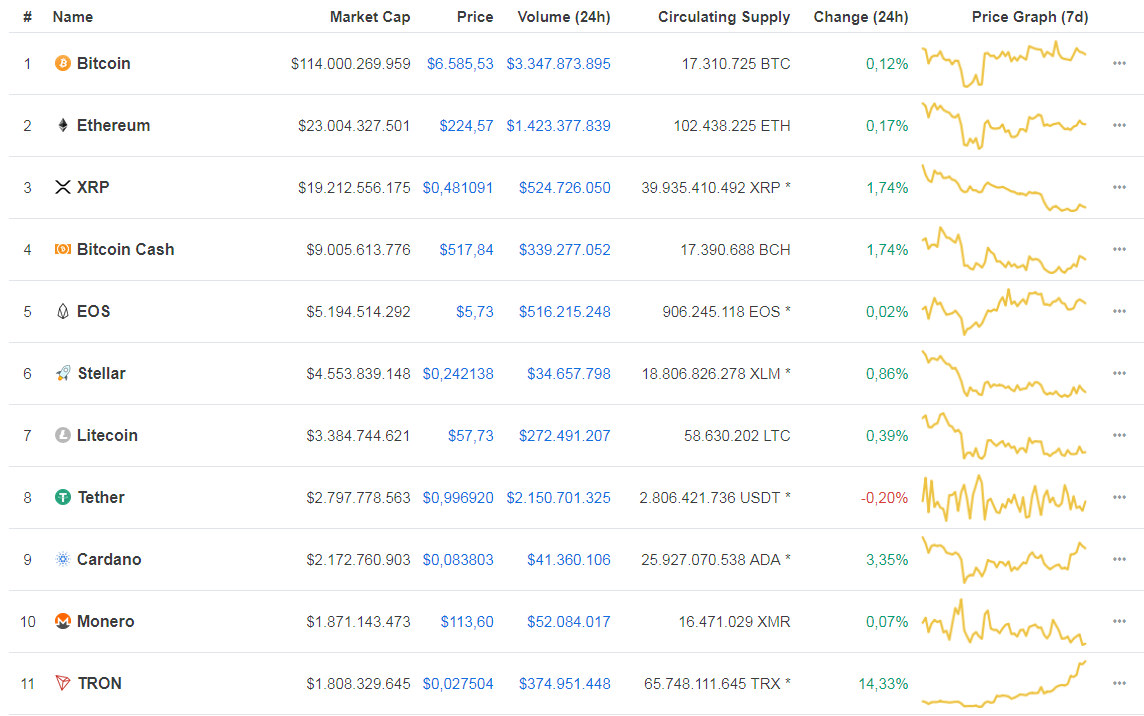
Task: Click the Stellar rocket logo icon
Action: (x=63, y=374)
